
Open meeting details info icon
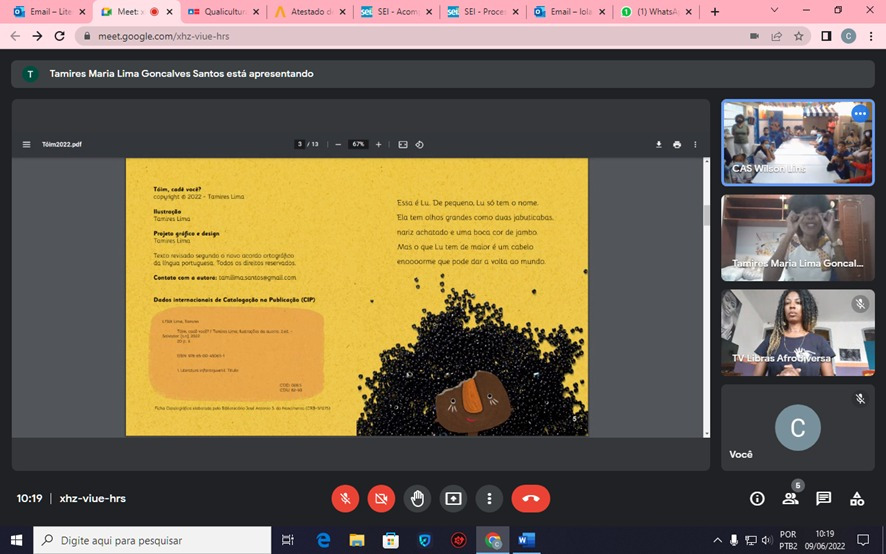(757, 499)
